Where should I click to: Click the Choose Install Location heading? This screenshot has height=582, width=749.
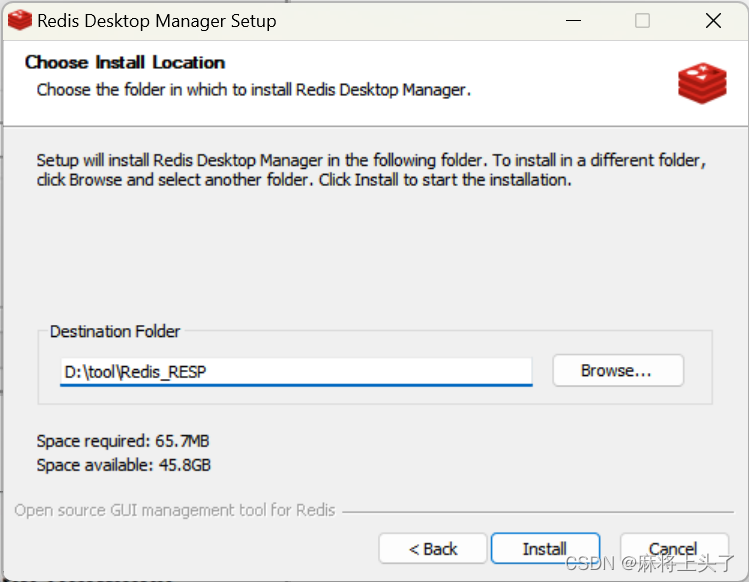125,62
